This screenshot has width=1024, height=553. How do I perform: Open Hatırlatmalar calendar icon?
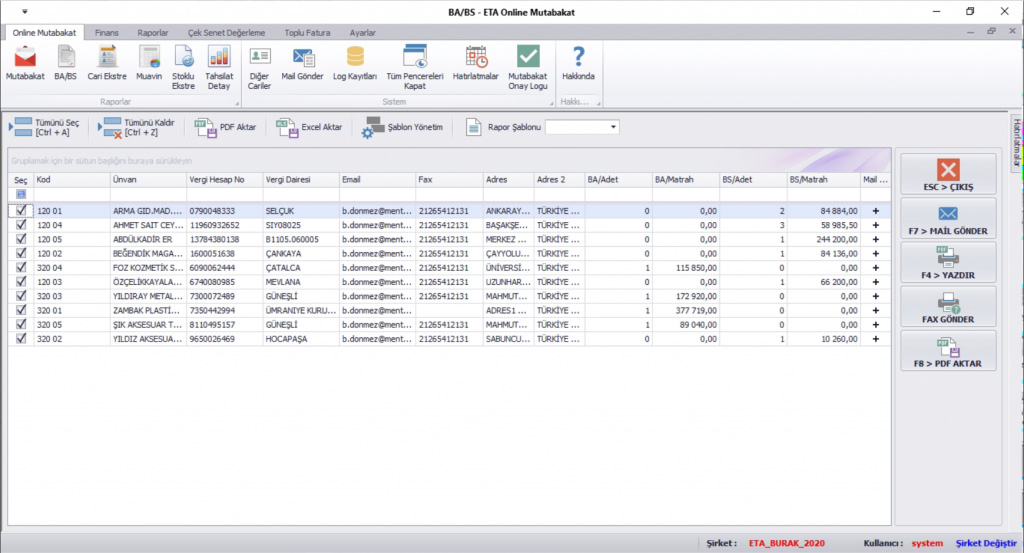(x=475, y=63)
